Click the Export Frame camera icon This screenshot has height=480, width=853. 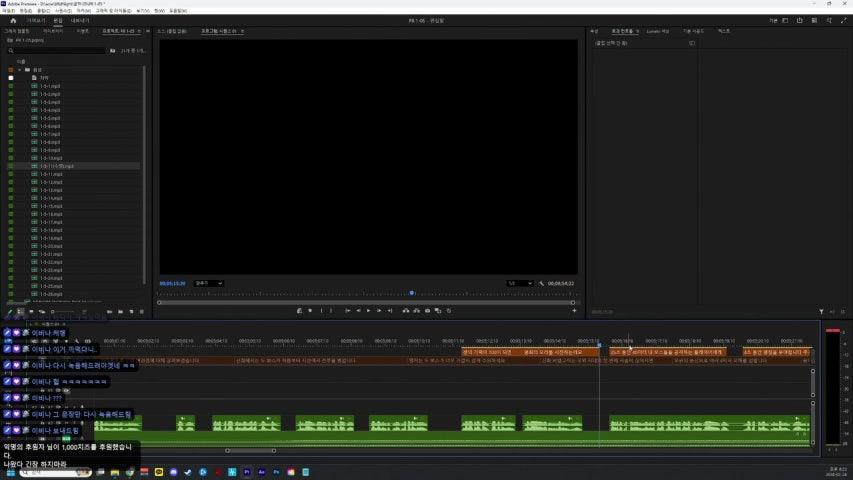pyautogui.click(x=425, y=311)
